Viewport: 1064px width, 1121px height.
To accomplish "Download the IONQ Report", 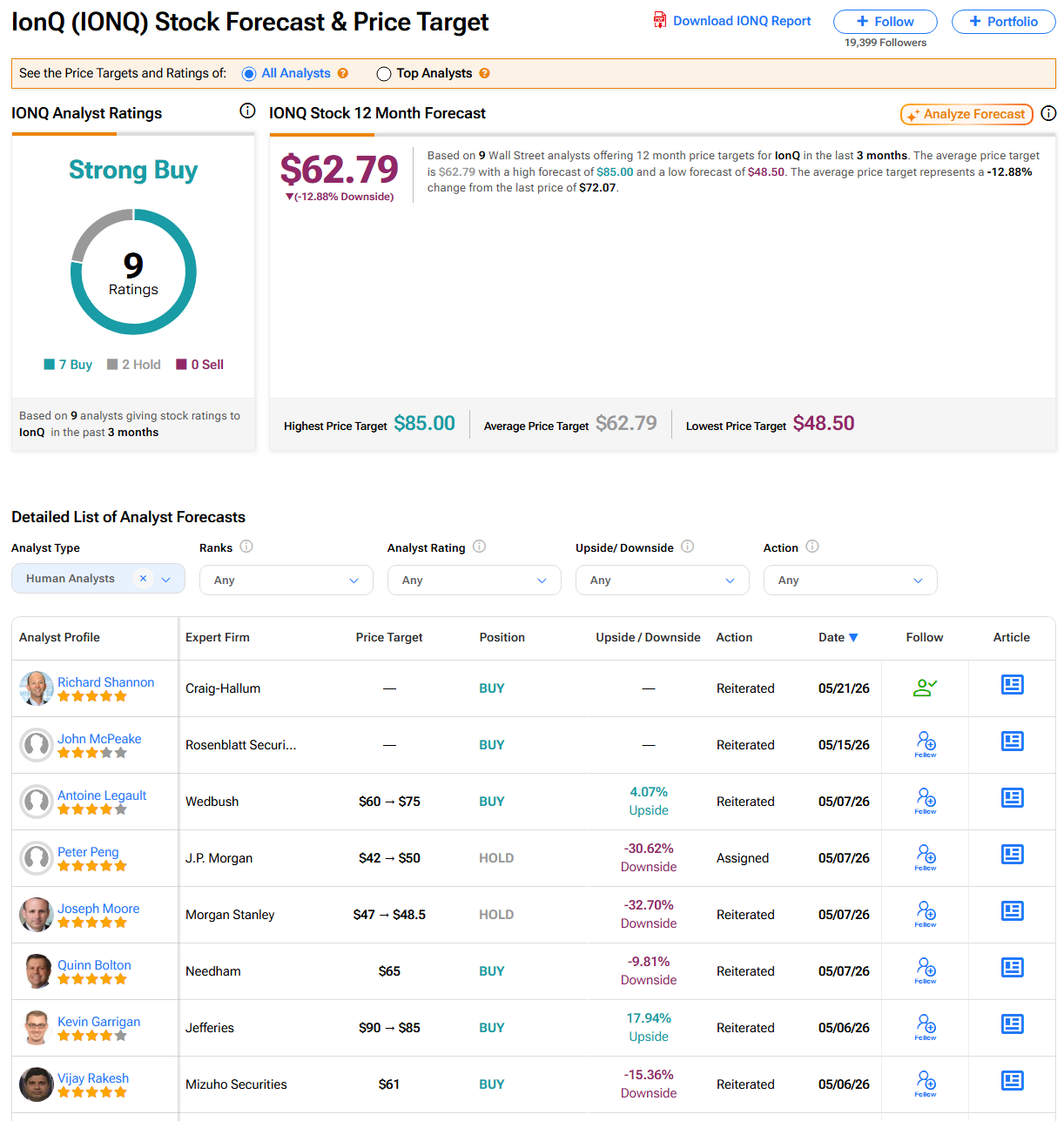I will [x=742, y=21].
